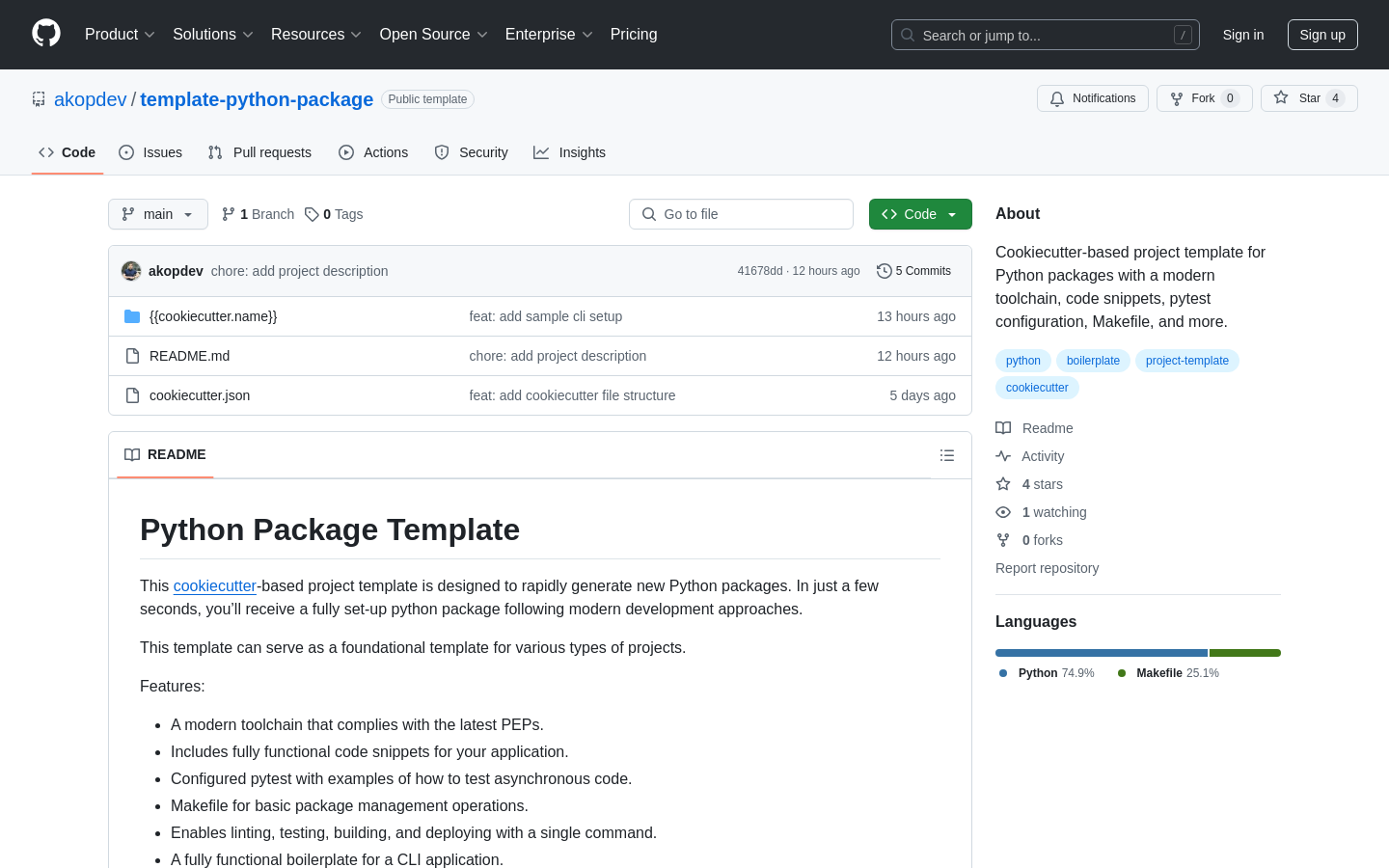Click the akopdev avatar in commit row

131,271
